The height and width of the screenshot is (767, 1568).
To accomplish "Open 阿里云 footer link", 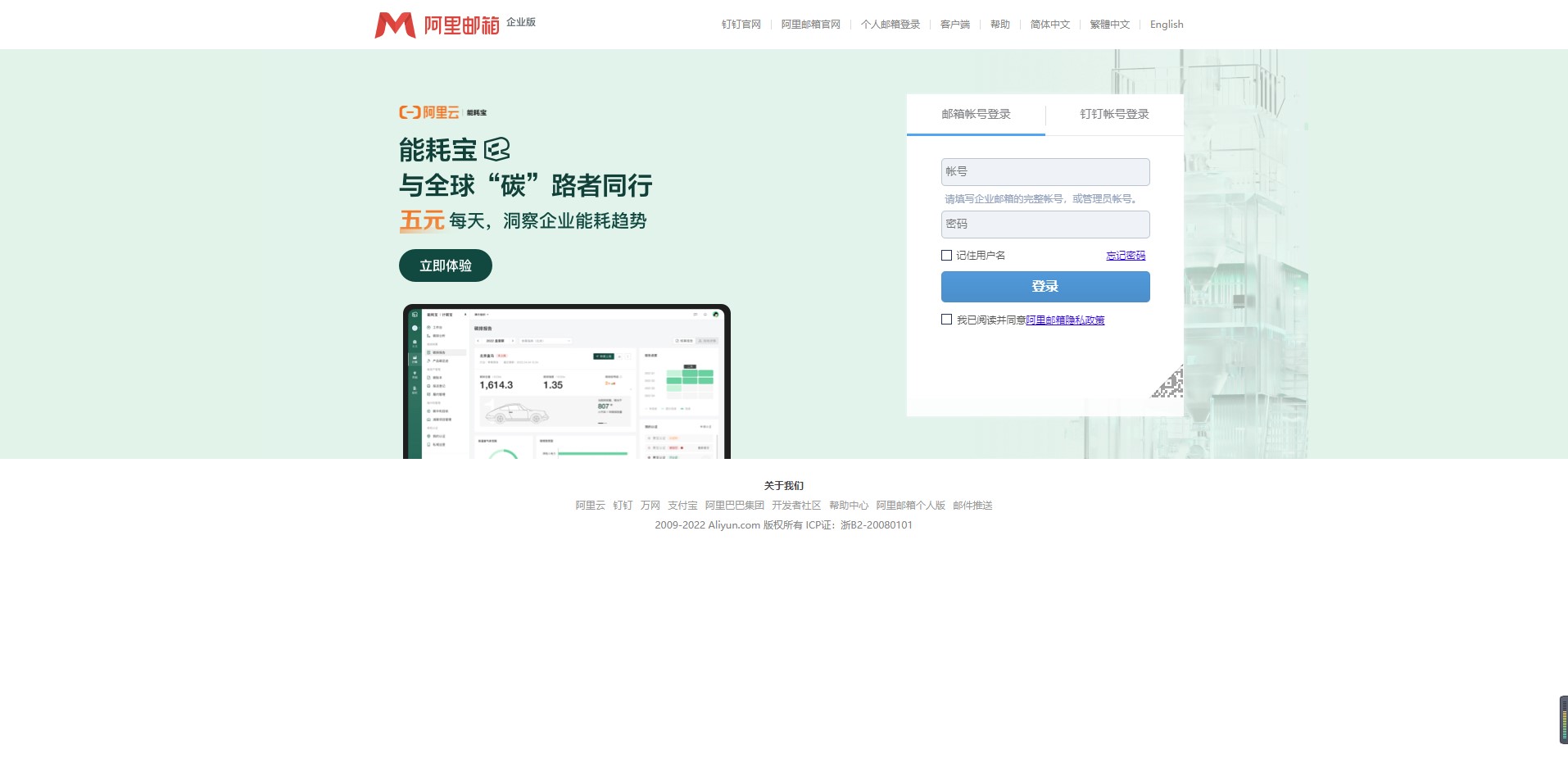I will coord(590,506).
